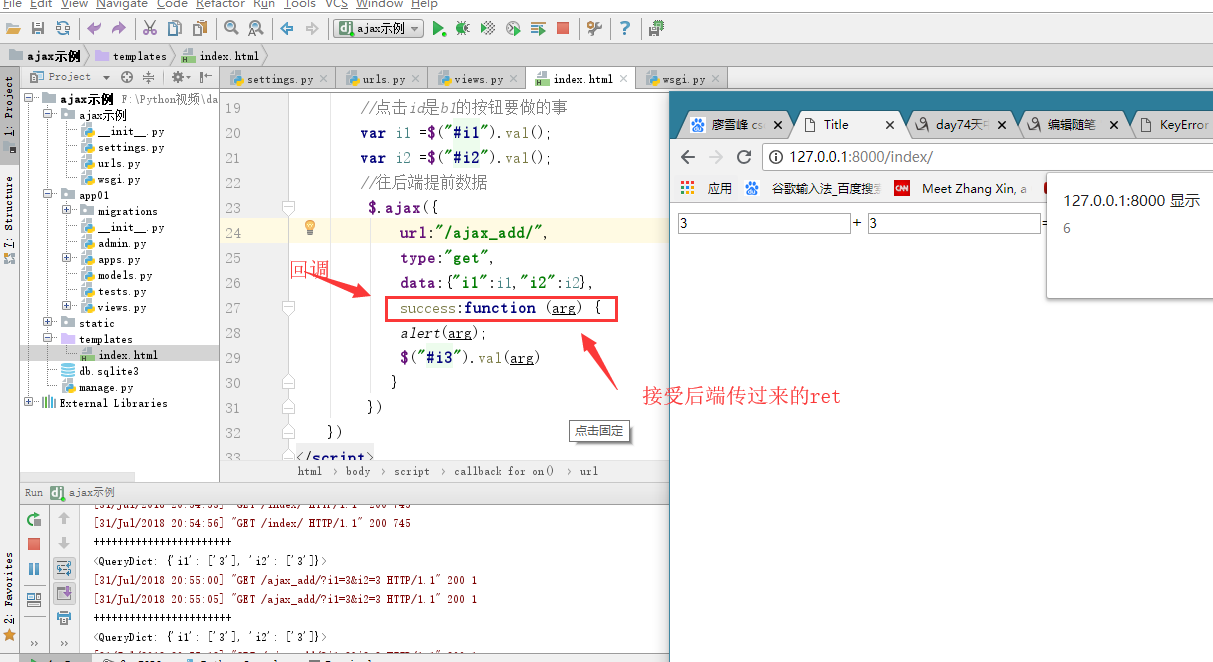Image resolution: width=1213 pixels, height=662 pixels.
Task: Select db.sqlite3 in the project tree
Action: [108, 371]
